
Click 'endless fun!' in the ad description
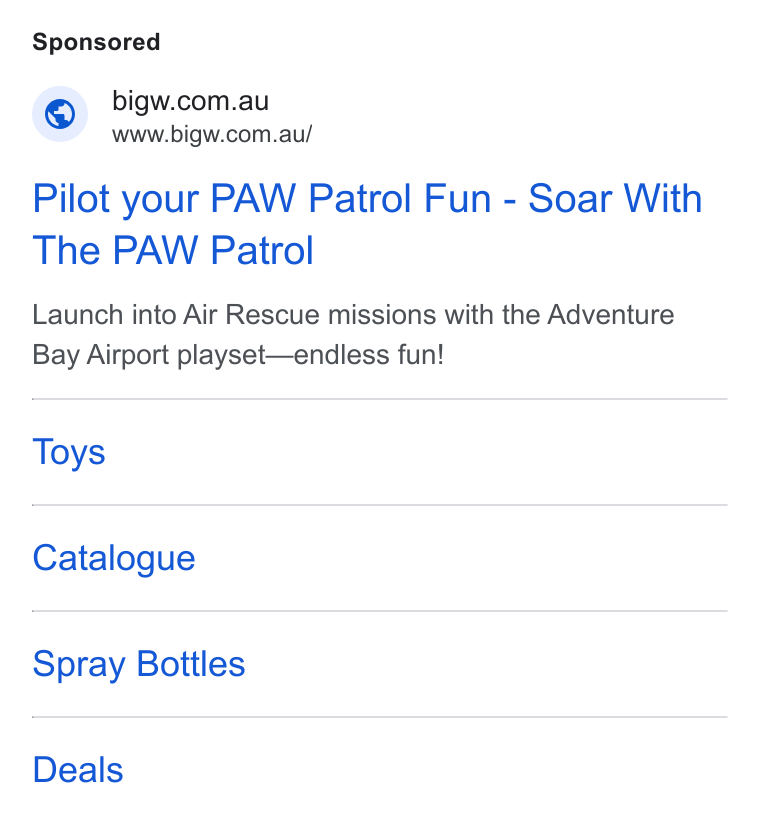coord(369,354)
